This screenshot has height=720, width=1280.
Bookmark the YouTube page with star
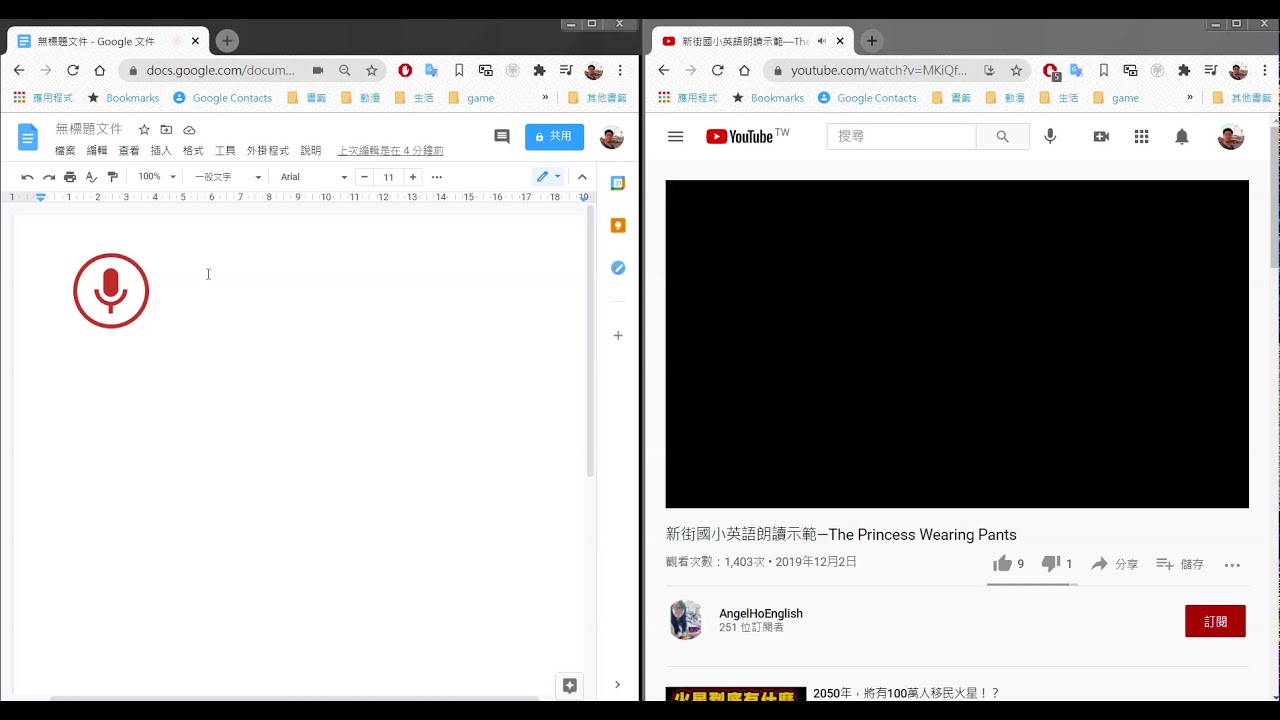point(1016,70)
